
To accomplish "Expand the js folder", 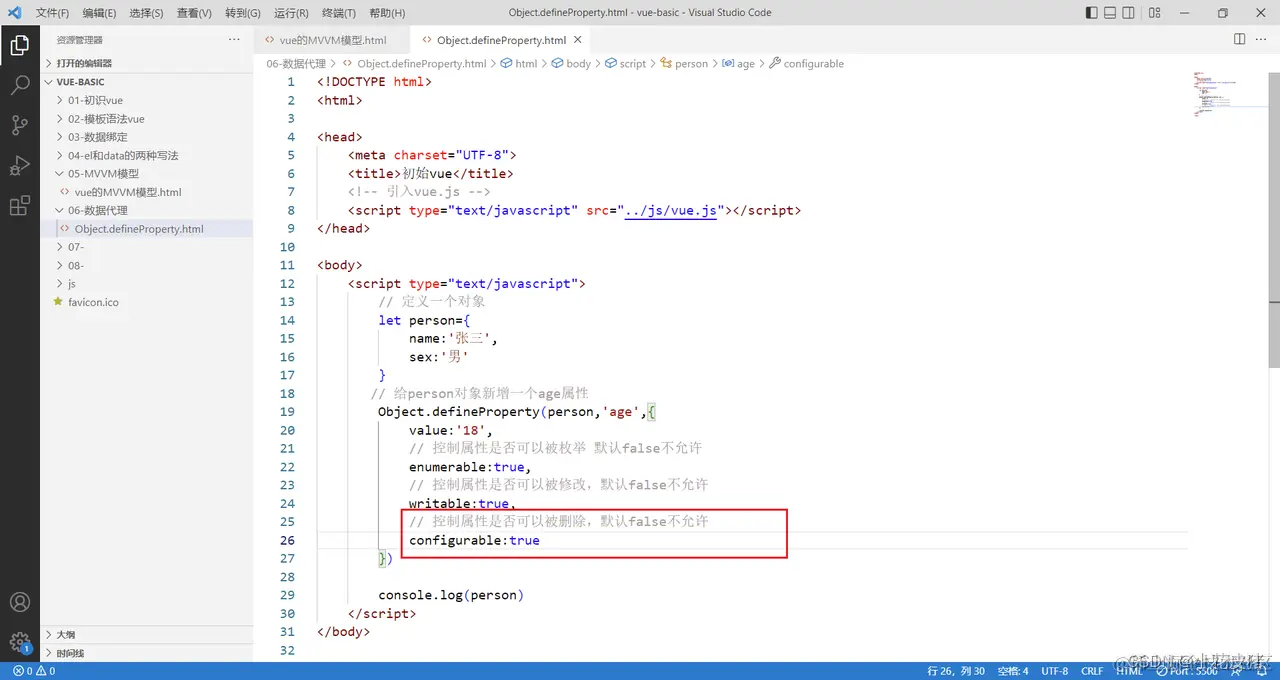I will click(x=146, y=284).
